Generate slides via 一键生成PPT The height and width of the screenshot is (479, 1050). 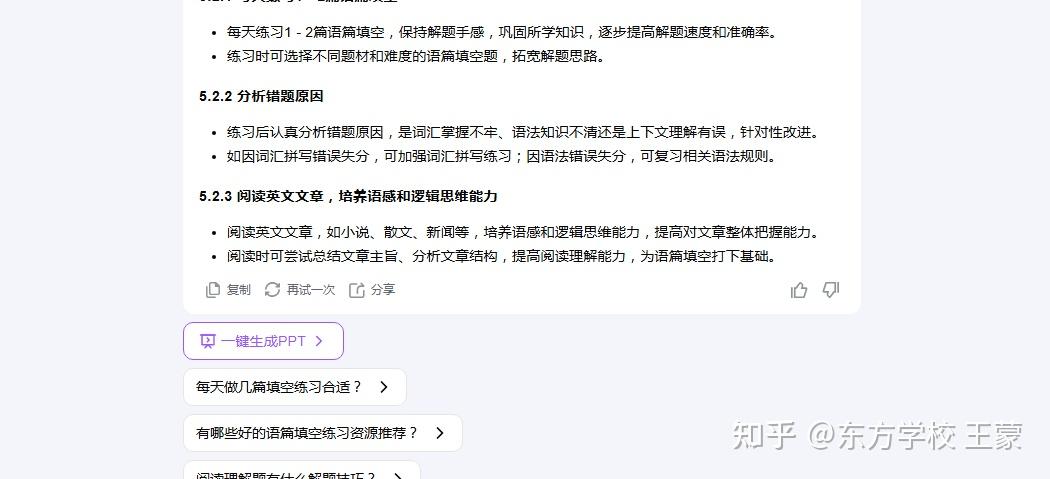point(263,341)
